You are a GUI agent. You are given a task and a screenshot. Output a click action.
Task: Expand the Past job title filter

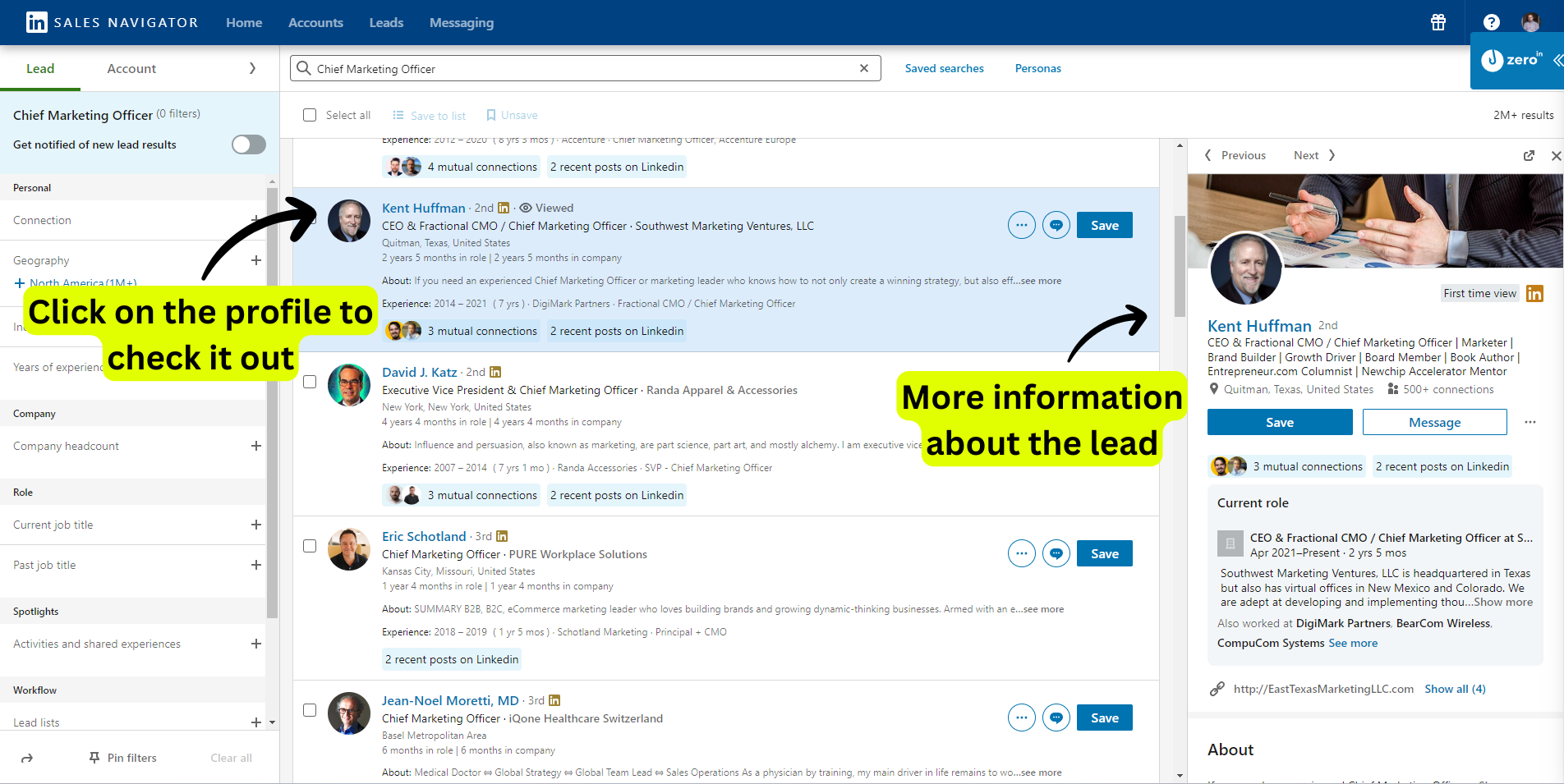(x=256, y=565)
